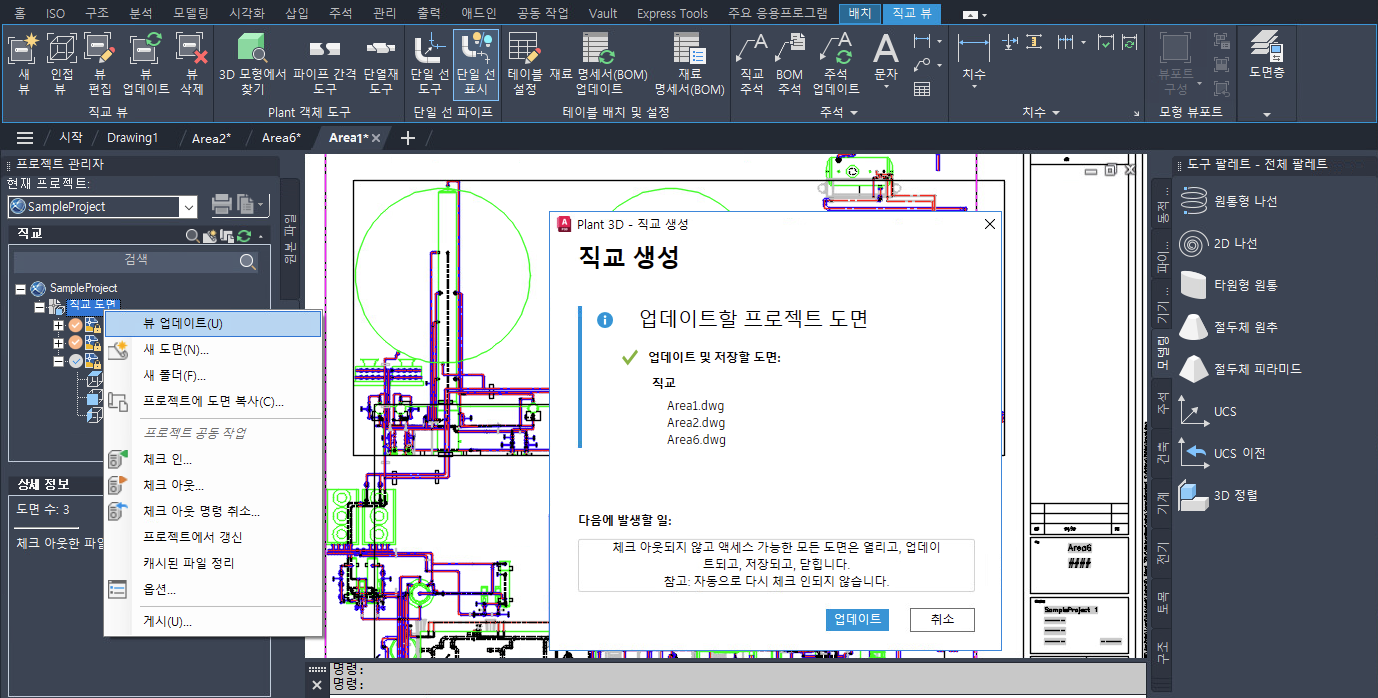Expand the 치수 tool dropdown arrow

coord(974,88)
